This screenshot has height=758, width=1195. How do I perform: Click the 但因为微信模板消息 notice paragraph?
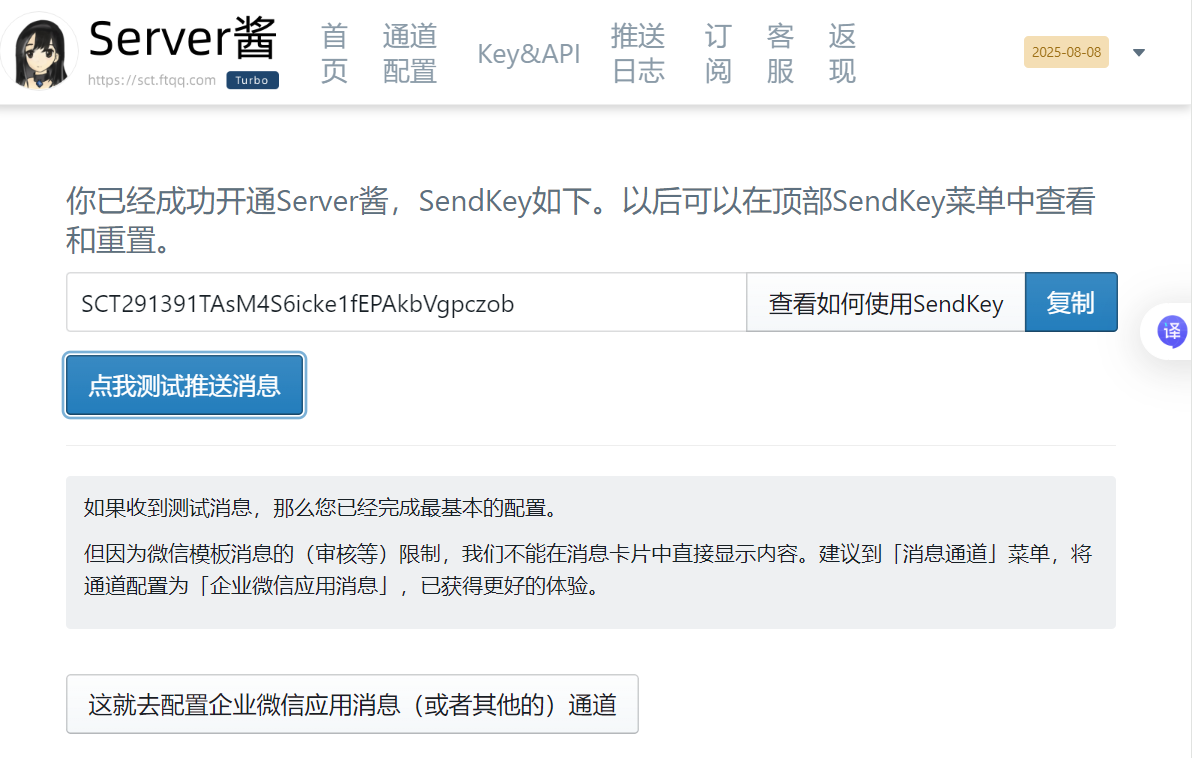pyautogui.click(x=588, y=570)
